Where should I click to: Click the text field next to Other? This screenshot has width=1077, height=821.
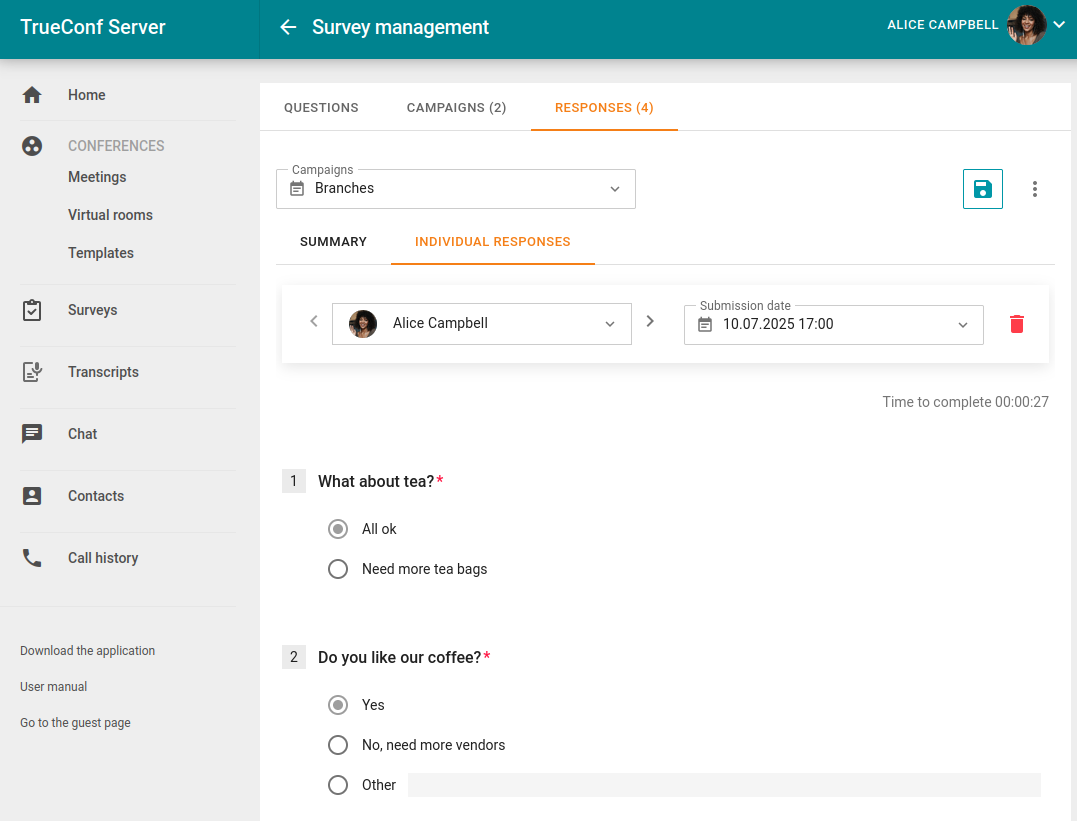pos(723,785)
